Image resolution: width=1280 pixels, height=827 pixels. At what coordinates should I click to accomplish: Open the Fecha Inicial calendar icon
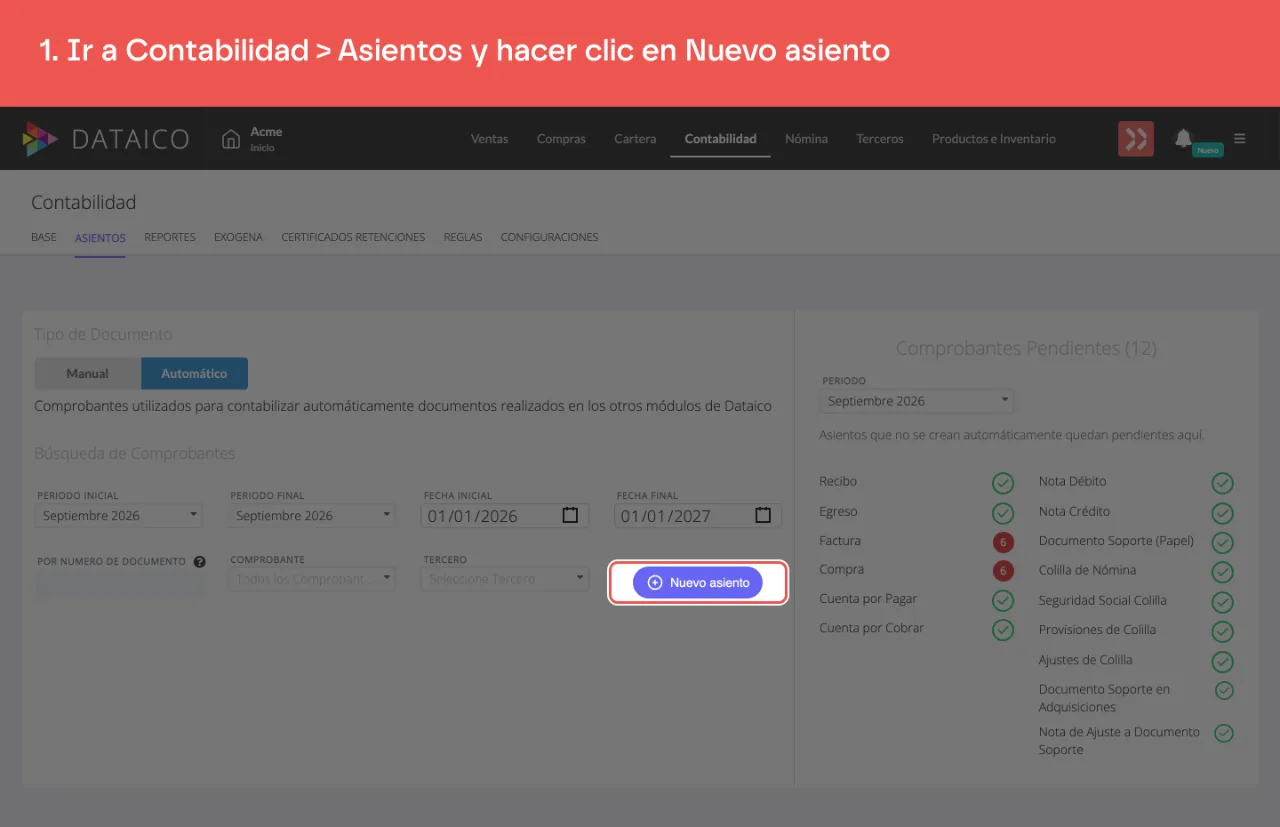point(570,516)
